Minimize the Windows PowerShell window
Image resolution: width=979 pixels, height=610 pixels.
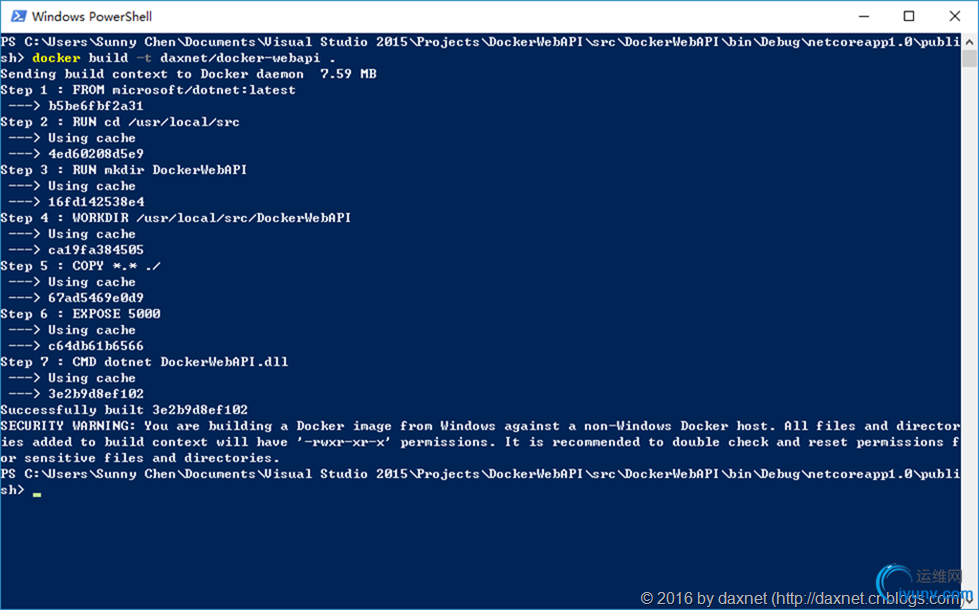[x=864, y=16]
